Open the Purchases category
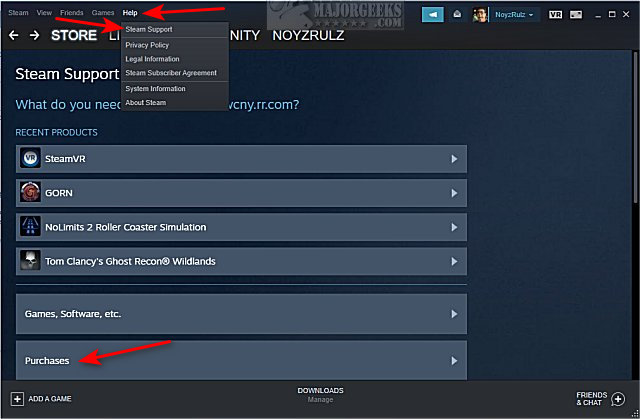Image resolution: width=640 pixels, height=419 pixels. 241,361
